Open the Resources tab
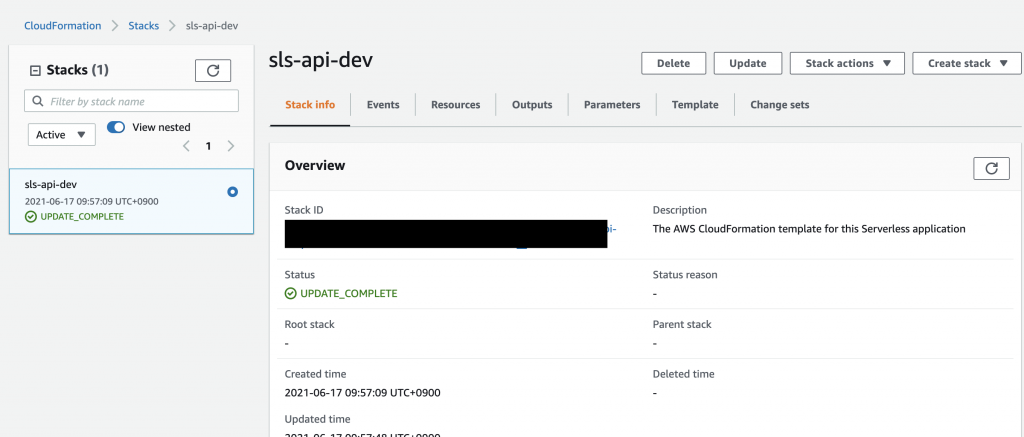The image size is (1024, 437). 456,105
